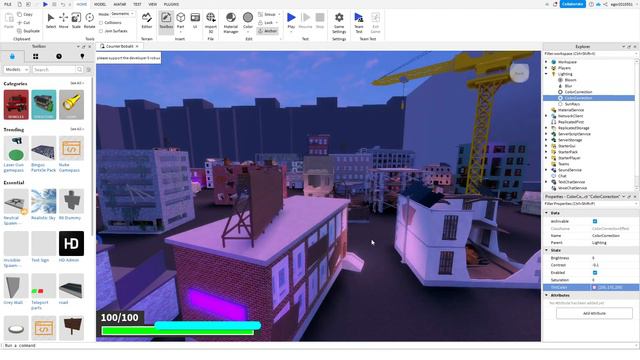Image resolution: width=640 pixels, height=360 pixels.
Task: Click See All next to Trending
Action: [77, 129]
